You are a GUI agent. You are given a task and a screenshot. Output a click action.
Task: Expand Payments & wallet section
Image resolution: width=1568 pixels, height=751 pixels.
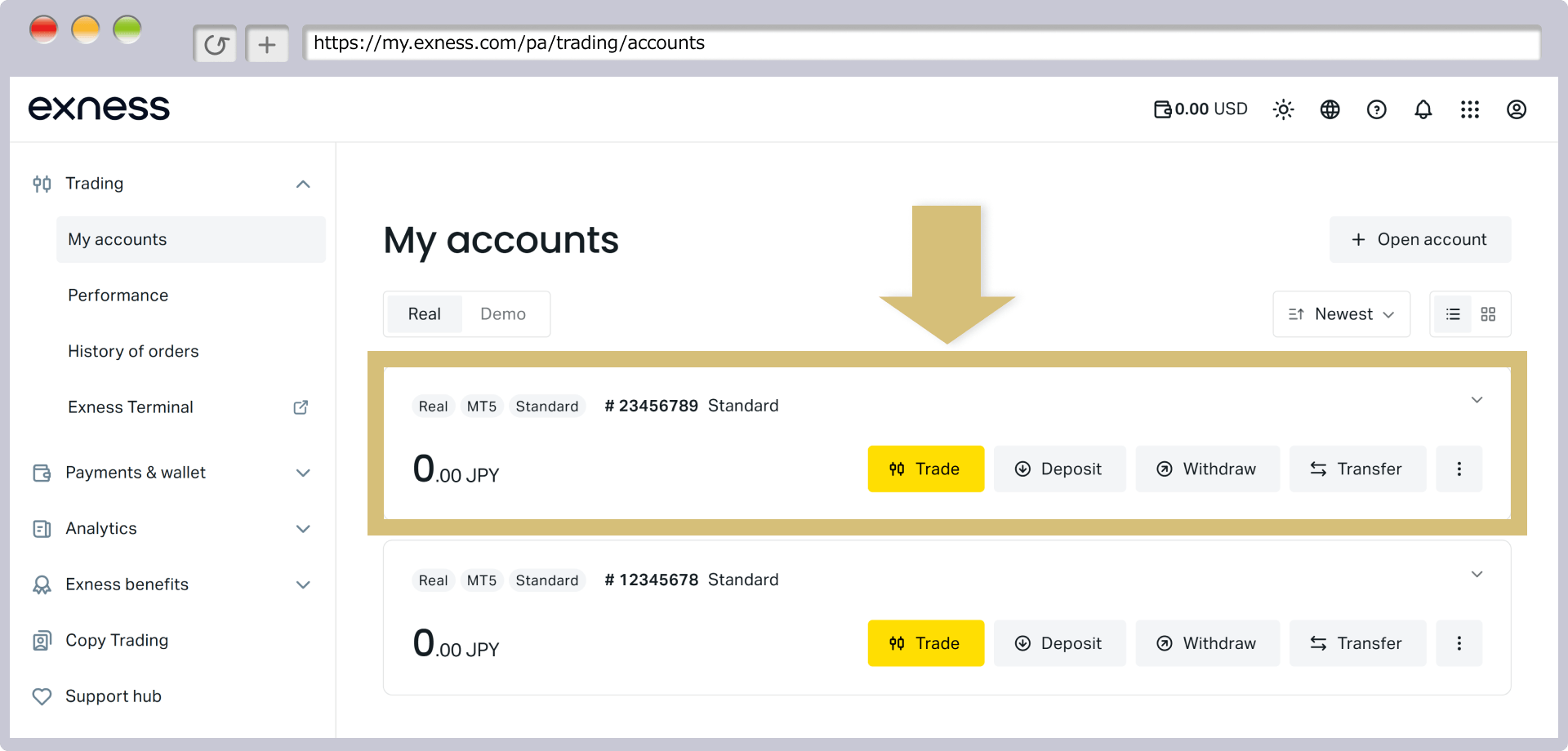pos(172,473)
